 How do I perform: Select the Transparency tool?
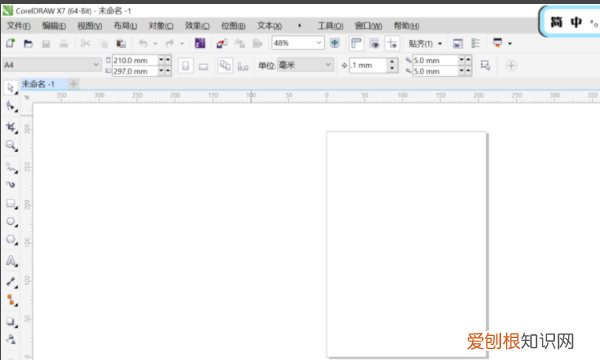click(x=11, y=339)
